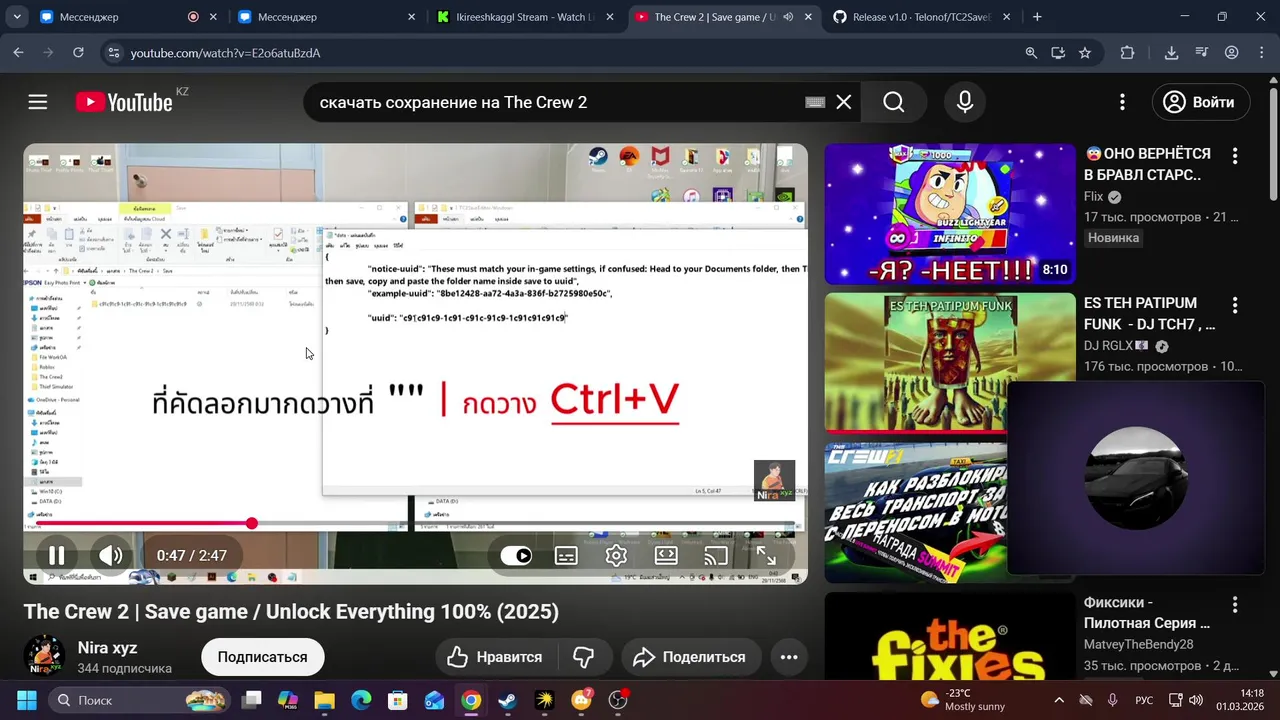This screenshot has height=720, width=1280.
Task: Start voice search with the microphone
Action: [965, 102]
